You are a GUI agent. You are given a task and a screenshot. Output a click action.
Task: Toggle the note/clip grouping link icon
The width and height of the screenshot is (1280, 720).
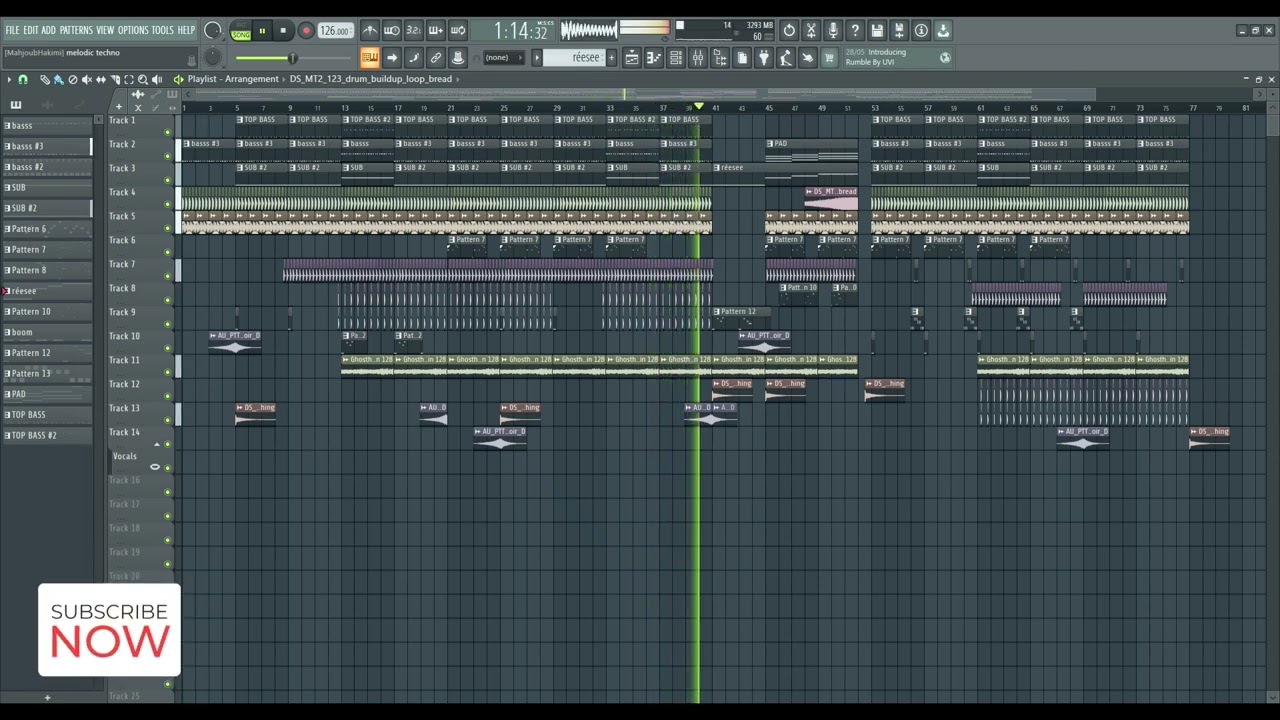coord(436,58)
